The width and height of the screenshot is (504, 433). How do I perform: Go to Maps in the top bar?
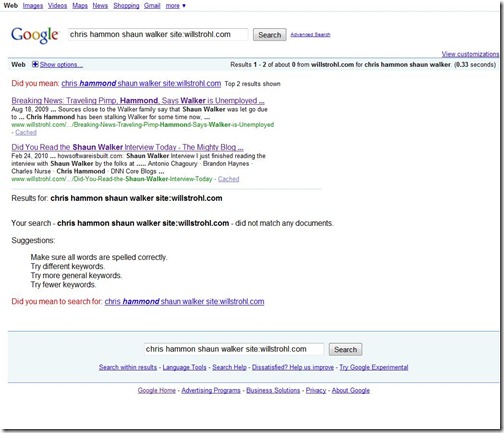80,6
